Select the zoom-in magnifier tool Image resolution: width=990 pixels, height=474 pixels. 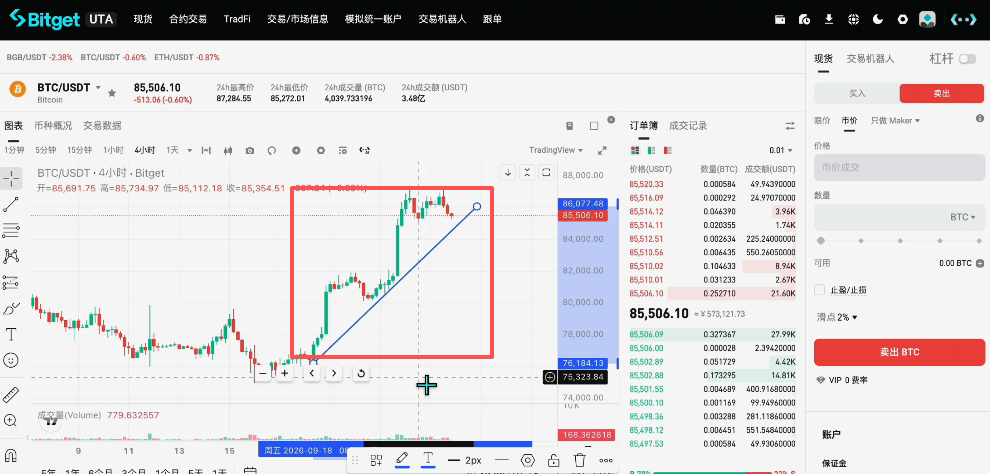pyautogui.click(x=11, y=420)
